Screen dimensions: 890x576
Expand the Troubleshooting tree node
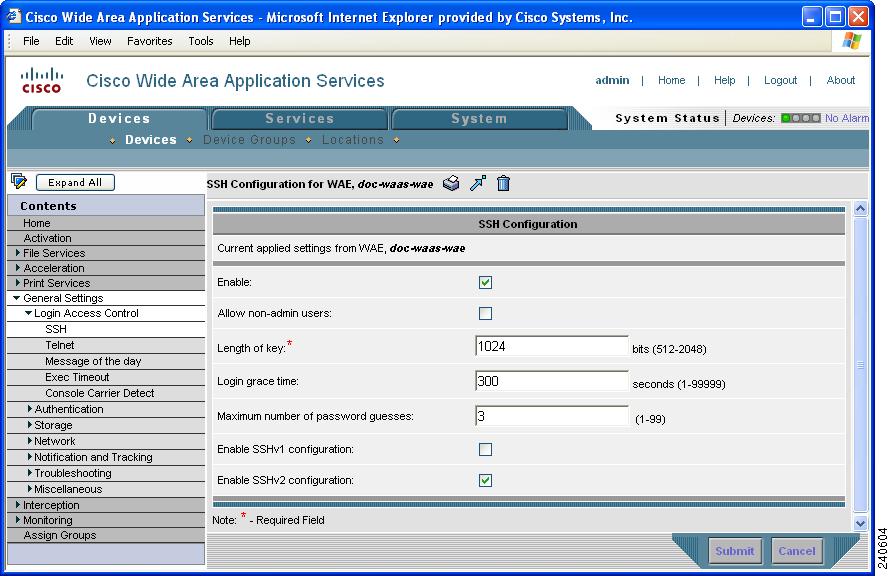pos(30,472)
